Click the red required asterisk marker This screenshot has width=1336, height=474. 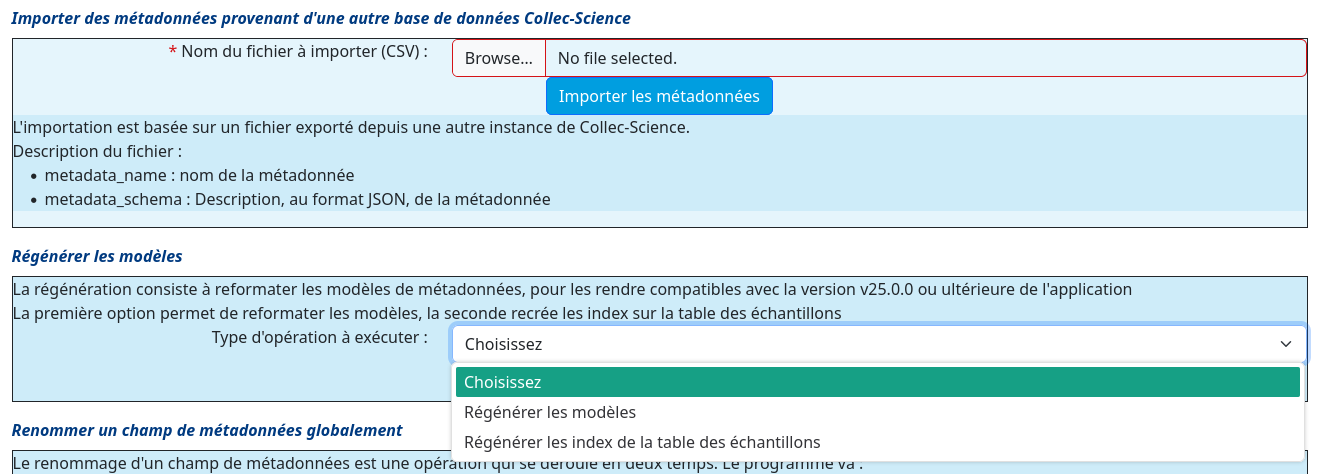(x=173, y=50)
